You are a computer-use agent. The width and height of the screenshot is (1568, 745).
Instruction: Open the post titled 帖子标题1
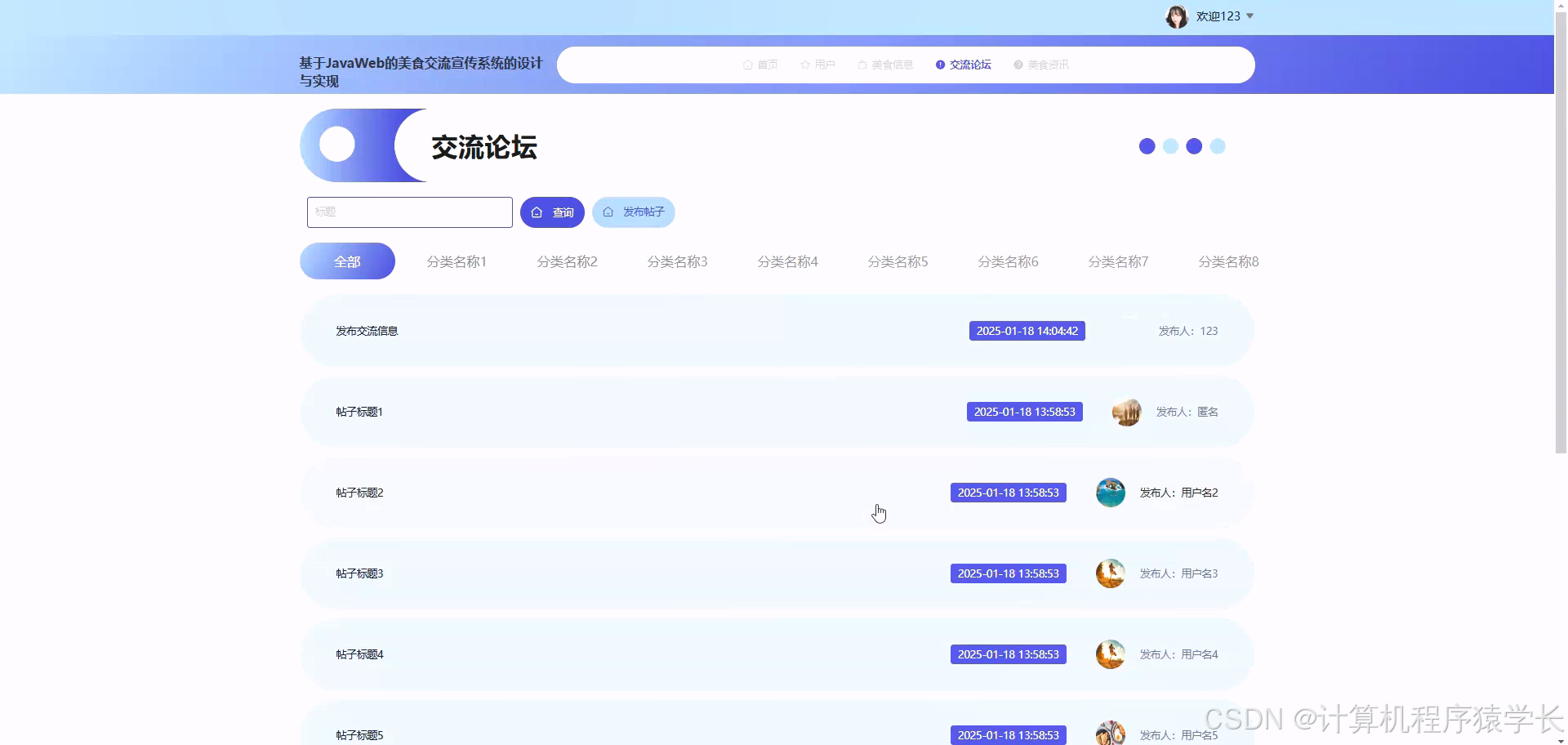tap(359, 412)
